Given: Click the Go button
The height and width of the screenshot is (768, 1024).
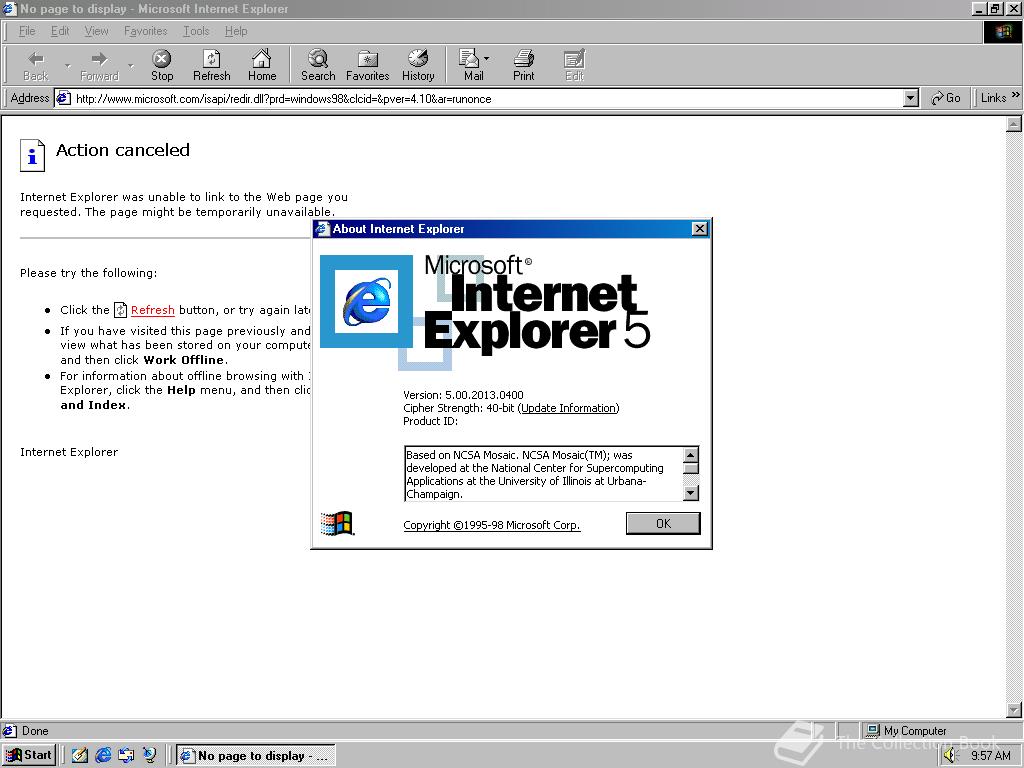Looking at the screenshot, I should pos(946,98).
